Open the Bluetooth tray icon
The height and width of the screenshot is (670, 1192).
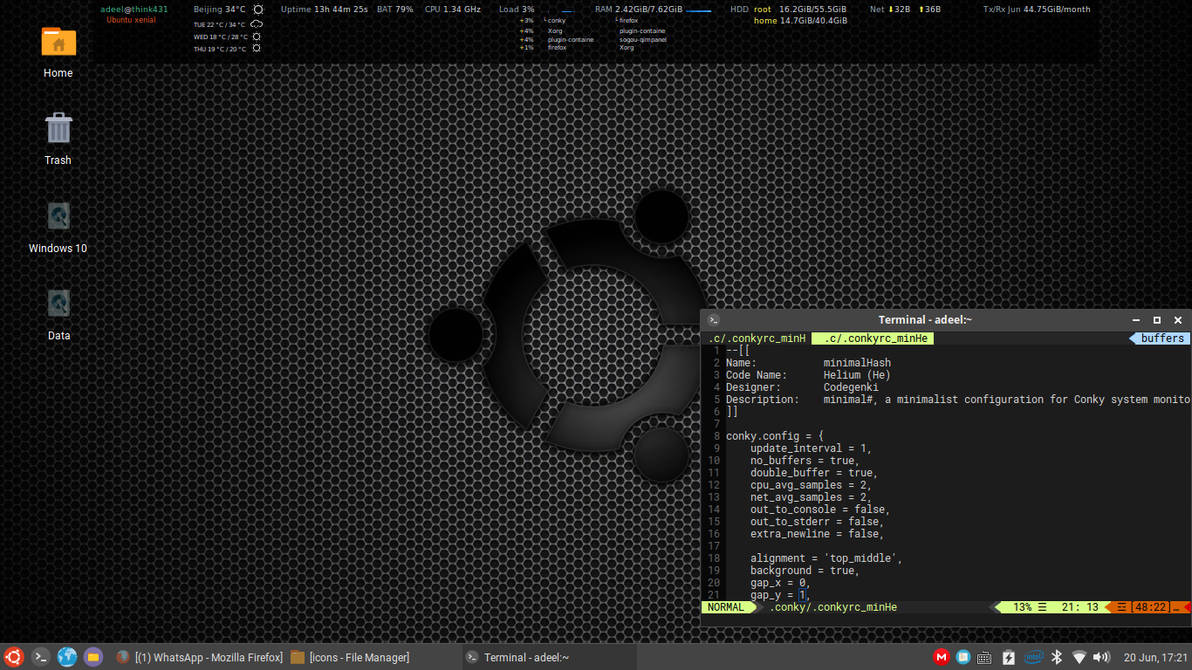tap(1056, 657)
